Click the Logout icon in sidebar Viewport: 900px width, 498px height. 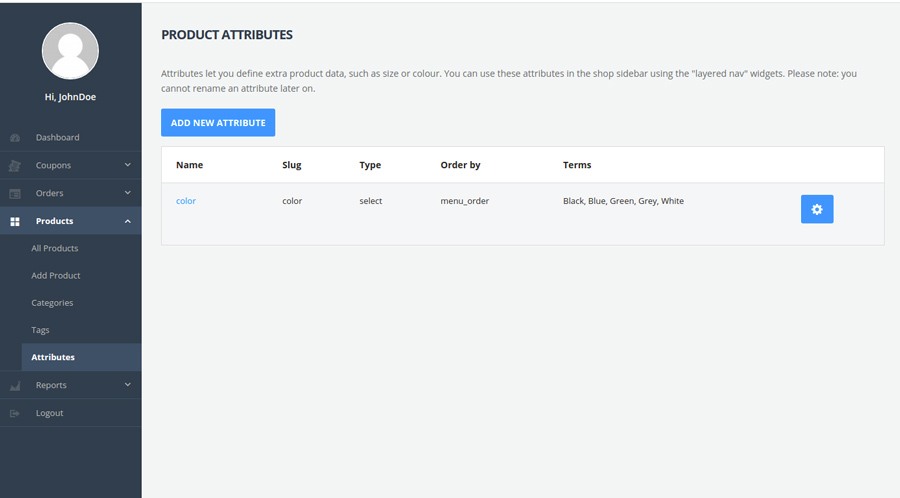click(x=15, y=413)
